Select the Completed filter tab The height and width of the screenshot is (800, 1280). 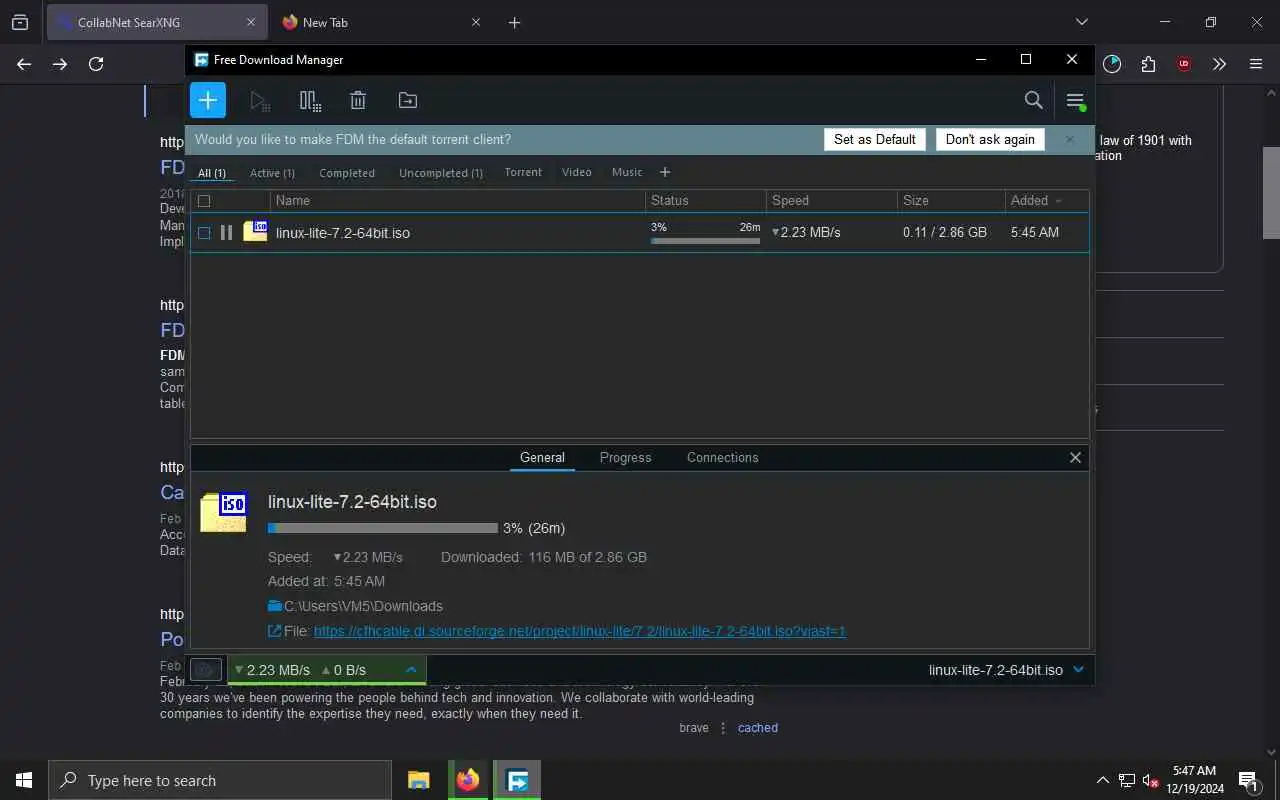tap(347, 173)
